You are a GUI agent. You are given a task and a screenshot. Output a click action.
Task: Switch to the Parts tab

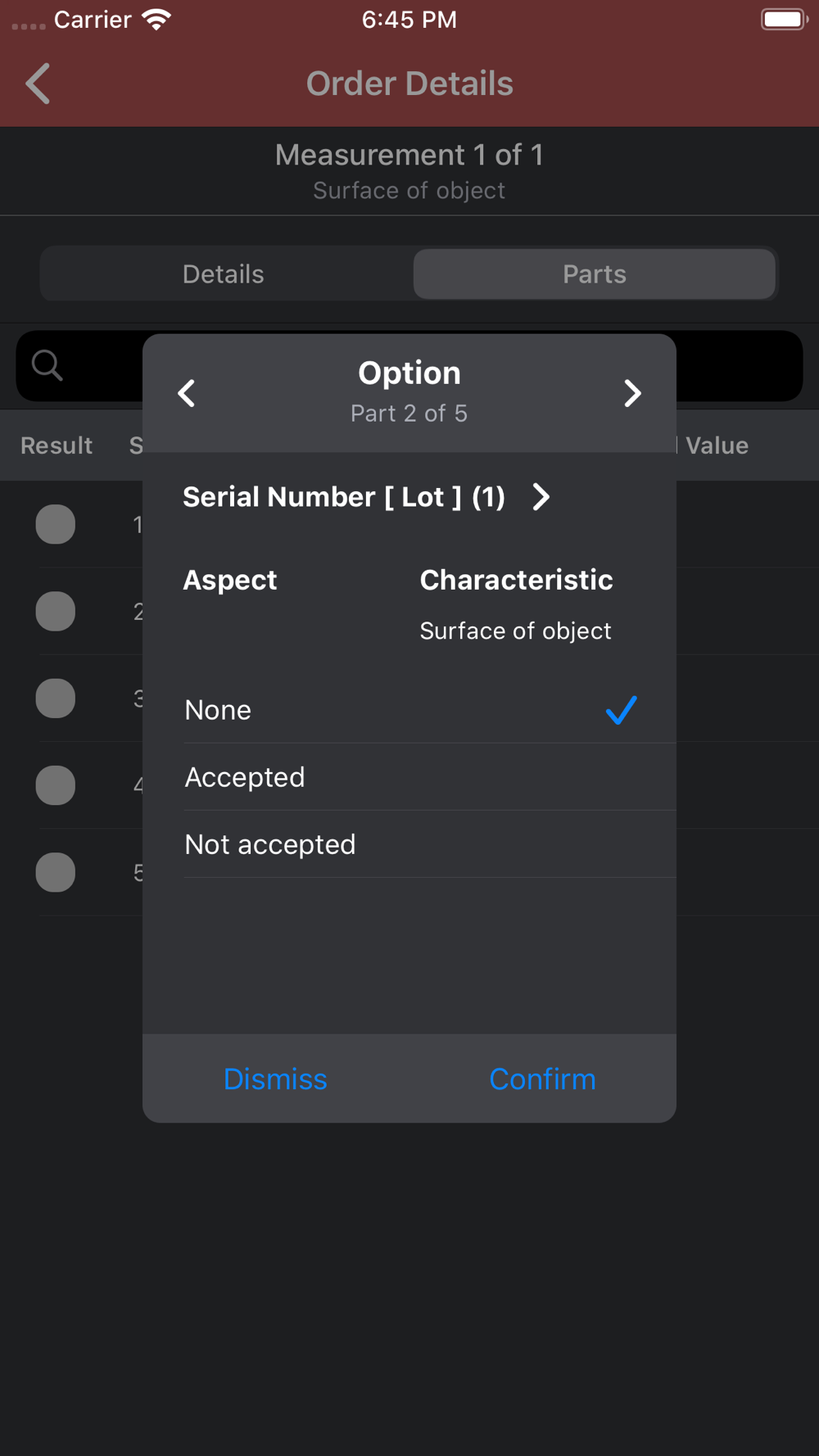click(x=594, y=274)
